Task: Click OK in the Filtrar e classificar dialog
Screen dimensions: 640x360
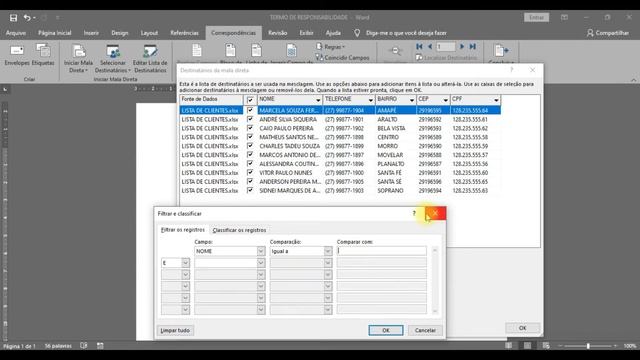Action: click(x=386, y=330)
